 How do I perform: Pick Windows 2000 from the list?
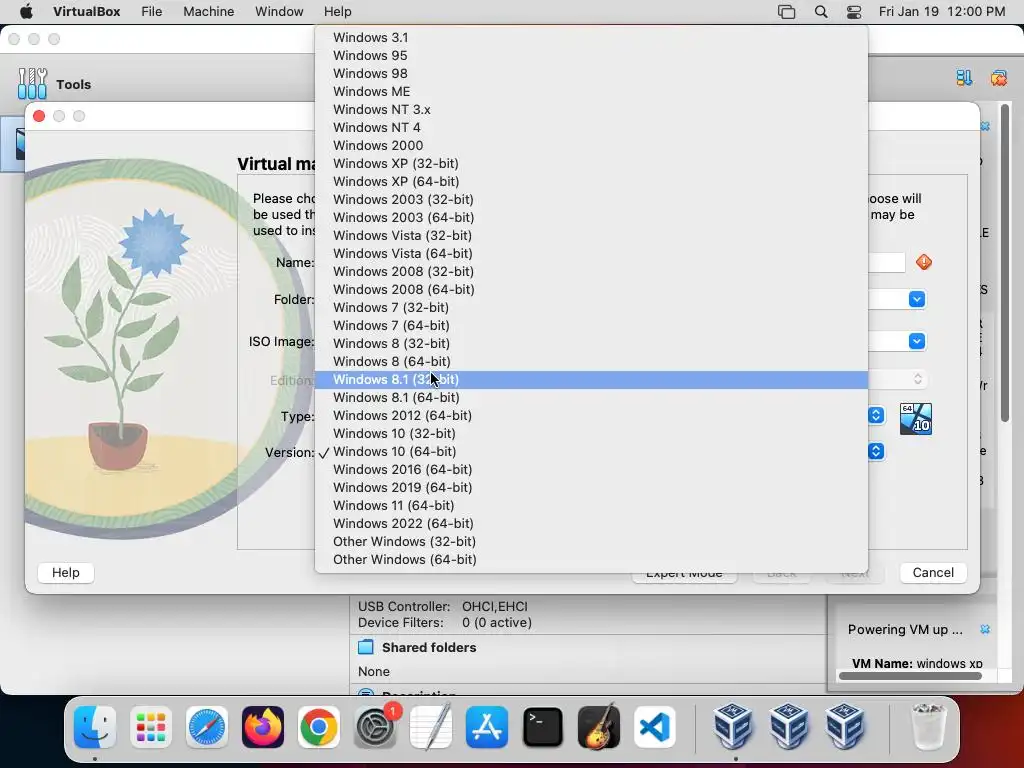[591, 145]
